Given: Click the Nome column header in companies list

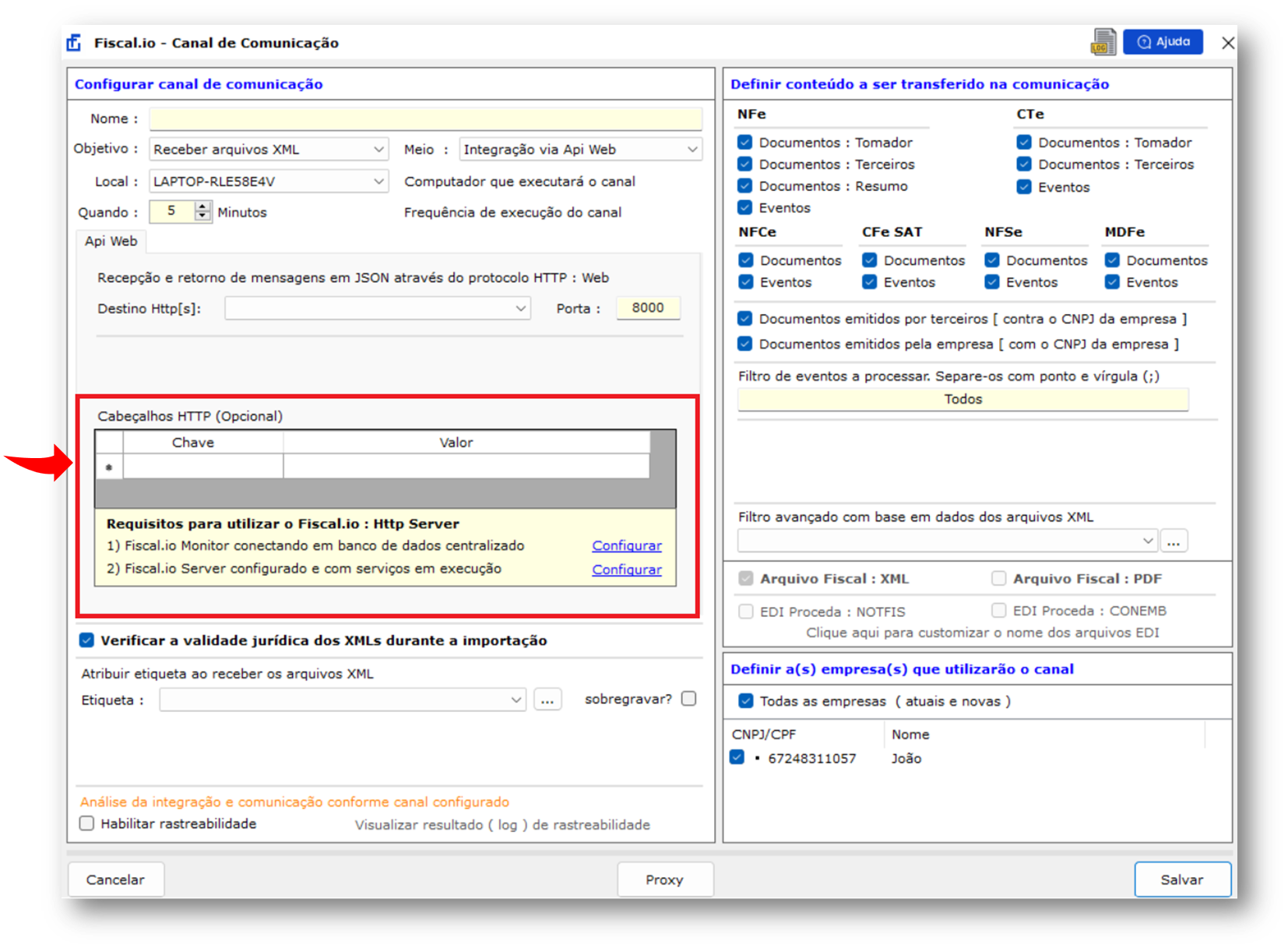Looking at the screenshot, I should (910, 735).
